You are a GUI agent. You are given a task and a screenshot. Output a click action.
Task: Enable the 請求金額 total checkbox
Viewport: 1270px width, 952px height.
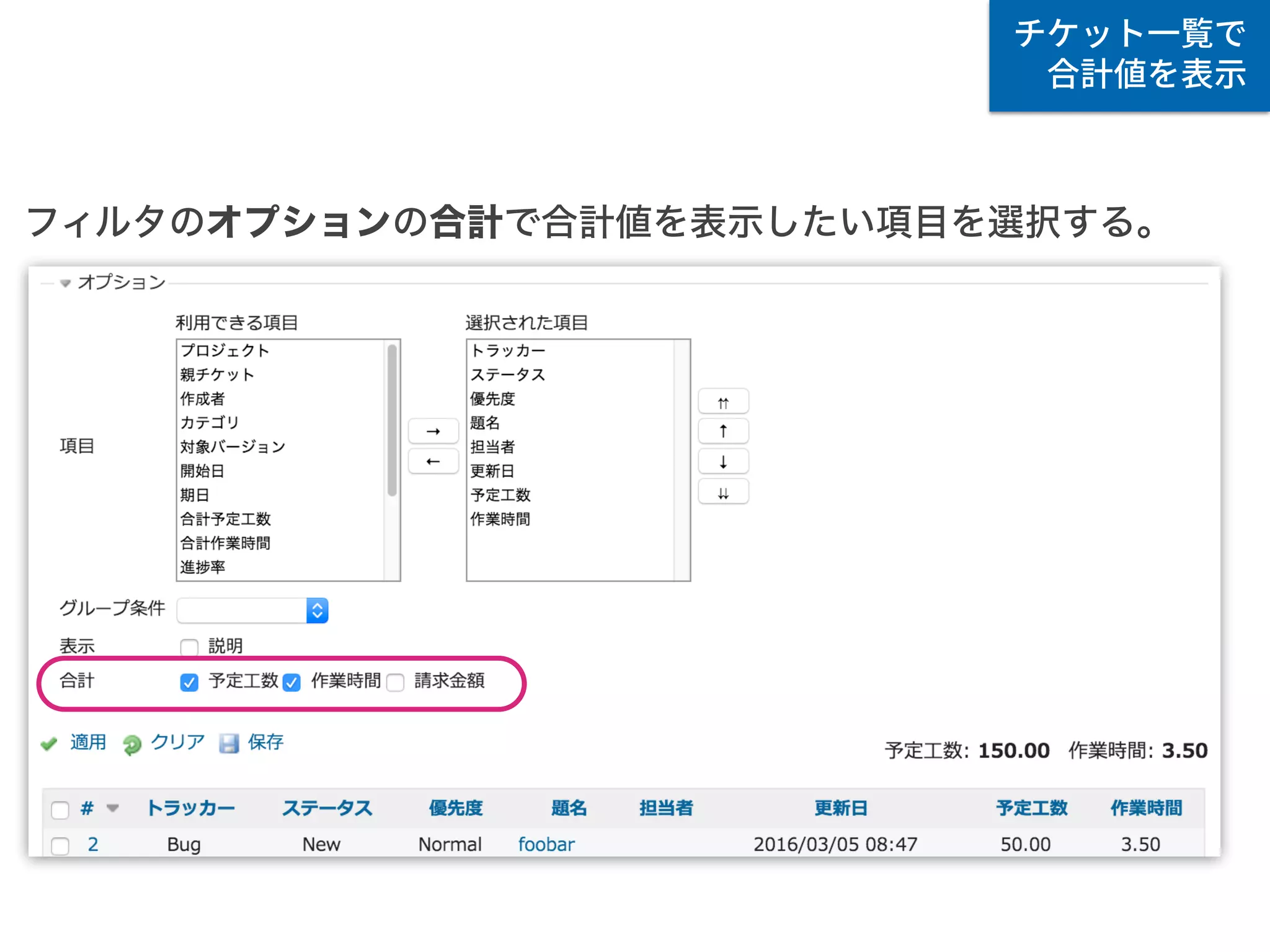[x=396, y=682]
